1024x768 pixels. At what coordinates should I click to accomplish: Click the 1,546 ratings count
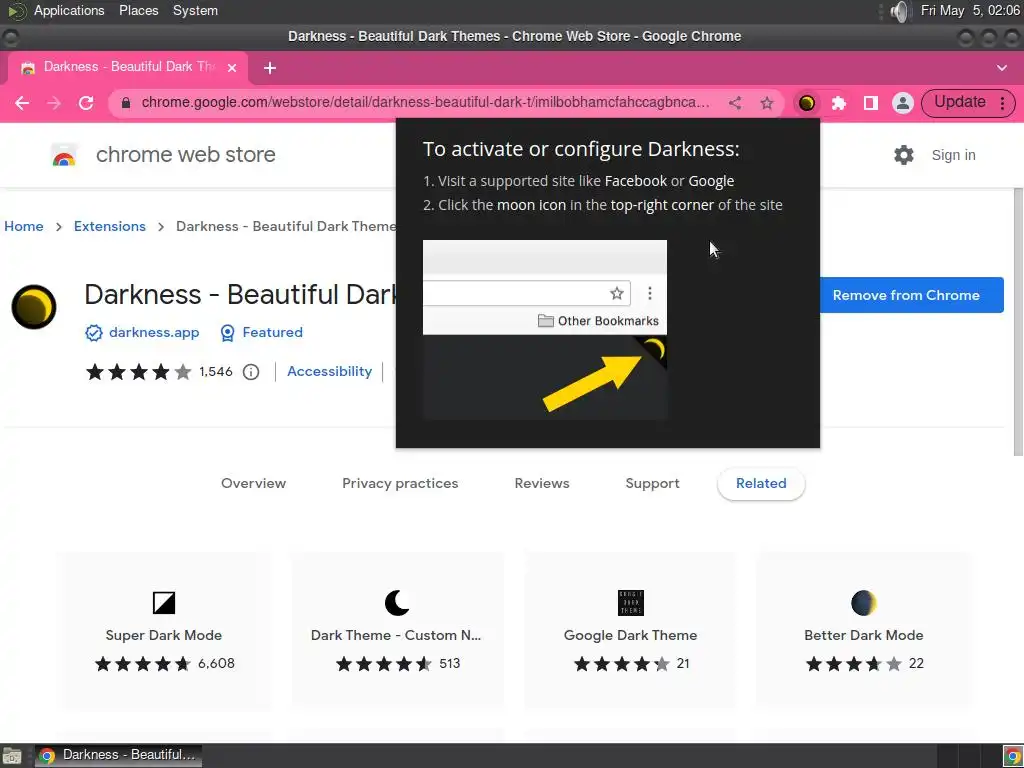[216, 372]
